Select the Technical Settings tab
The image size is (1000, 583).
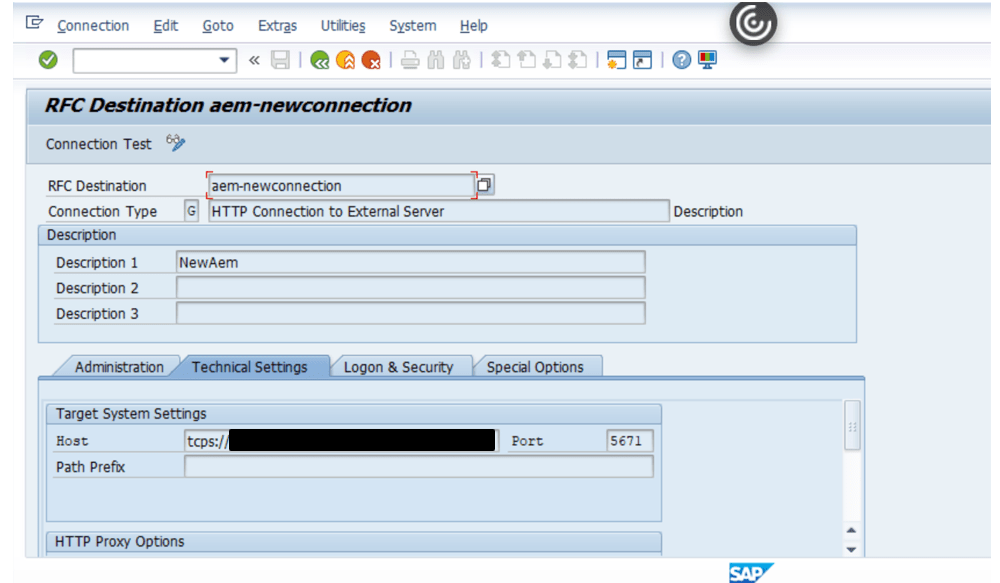click(x=249, y=367)
